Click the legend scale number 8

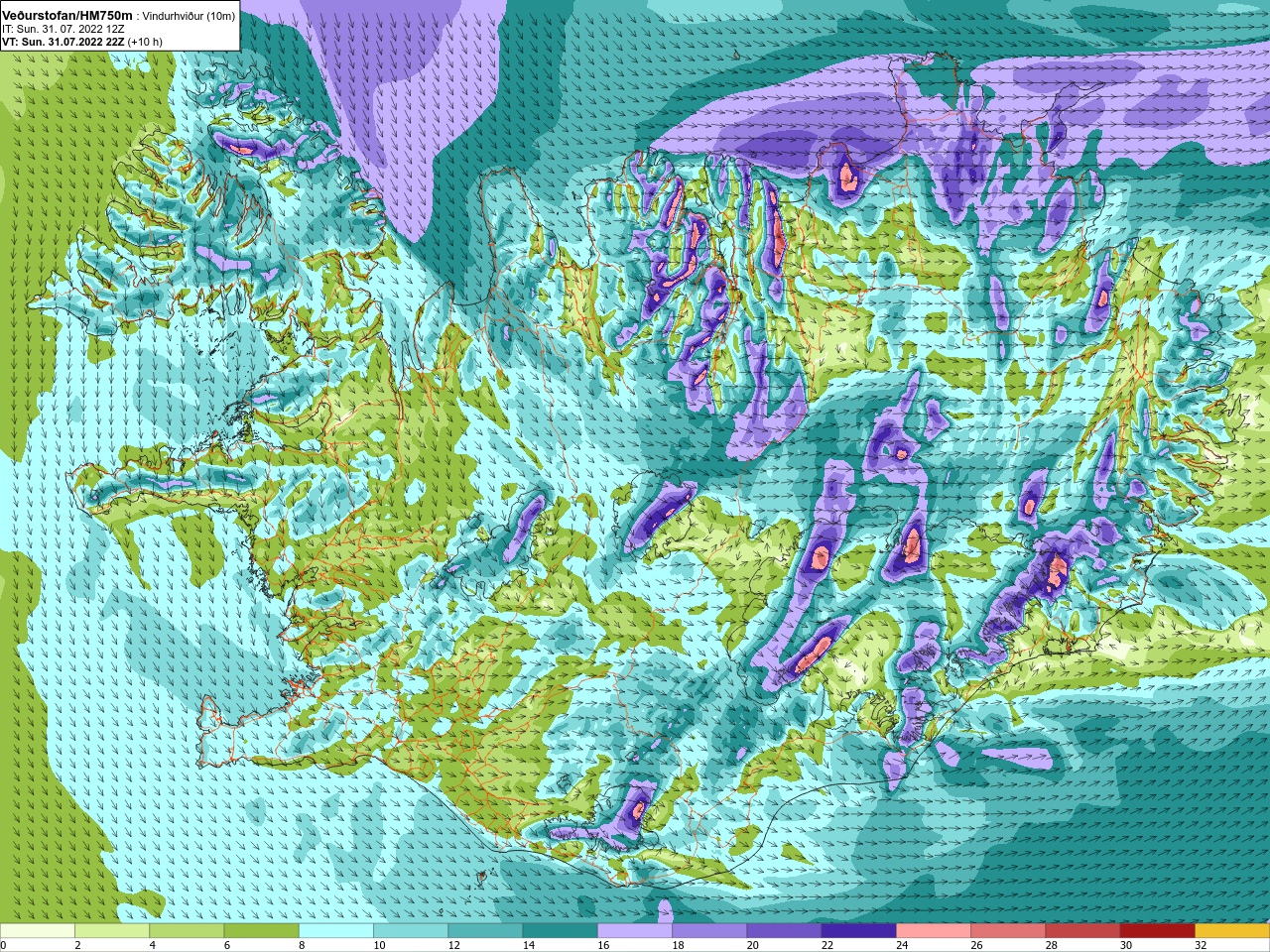coord(300,945)
